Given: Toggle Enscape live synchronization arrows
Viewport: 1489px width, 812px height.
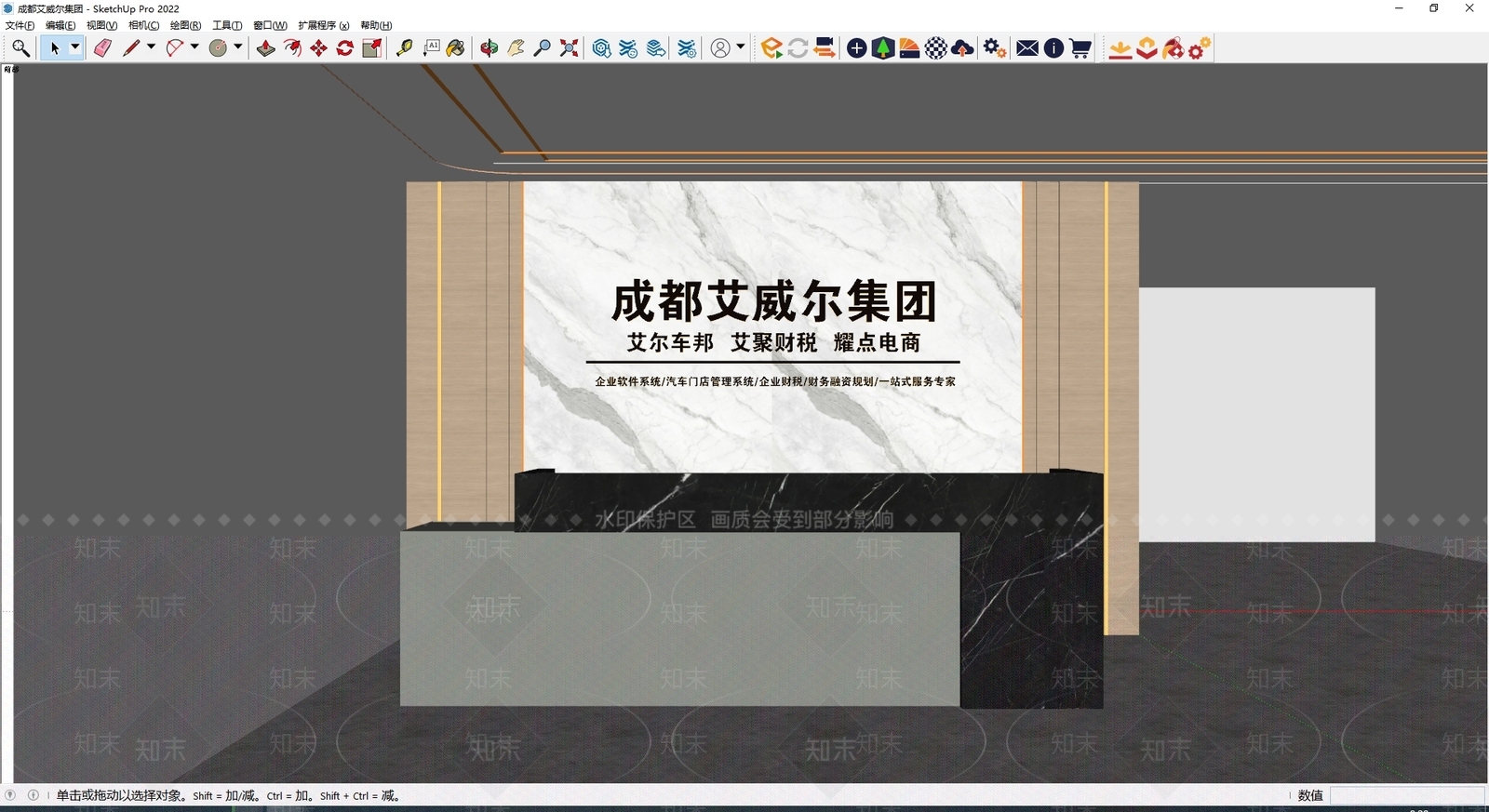Looking at the screenshot, I should (x=798, y=48).
